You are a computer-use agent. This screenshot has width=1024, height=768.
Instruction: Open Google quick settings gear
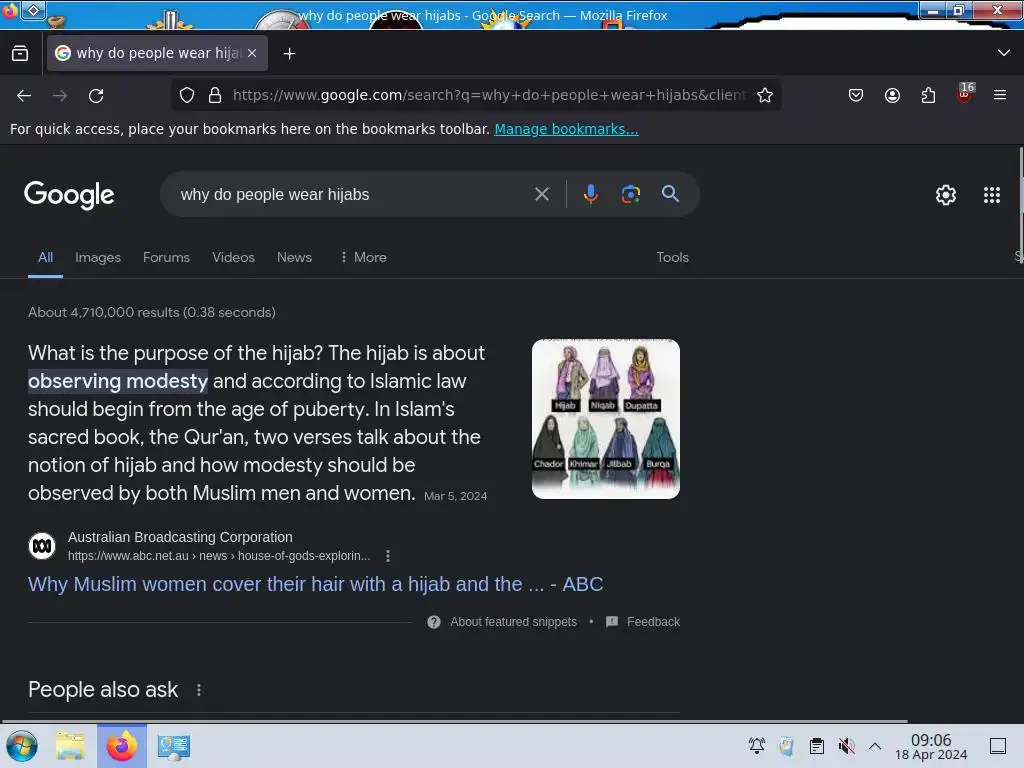coord(946,195)
